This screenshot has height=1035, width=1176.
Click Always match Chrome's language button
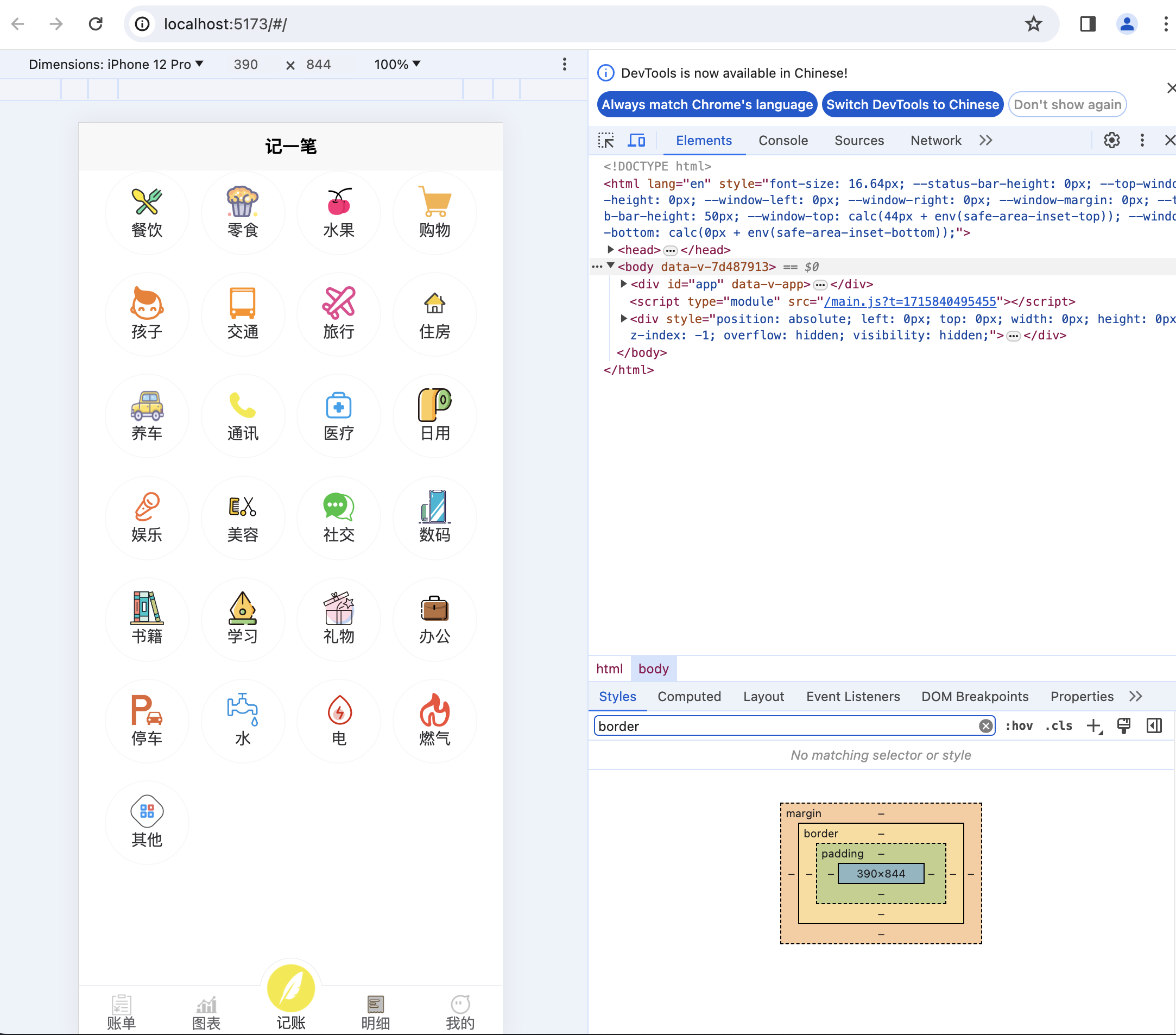(707, 105)
